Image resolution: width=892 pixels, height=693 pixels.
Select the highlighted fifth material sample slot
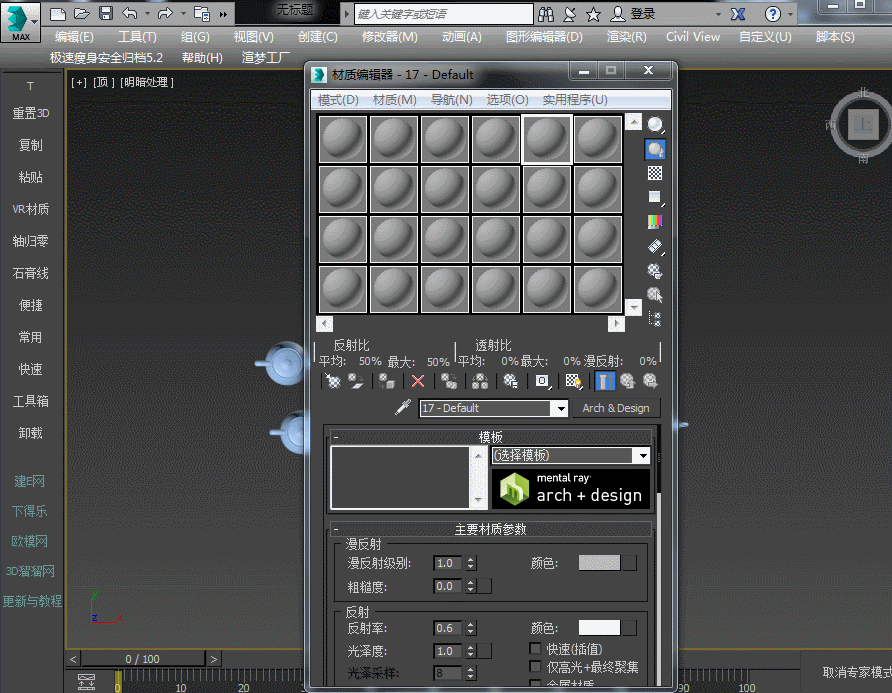(x=547, y=139)
